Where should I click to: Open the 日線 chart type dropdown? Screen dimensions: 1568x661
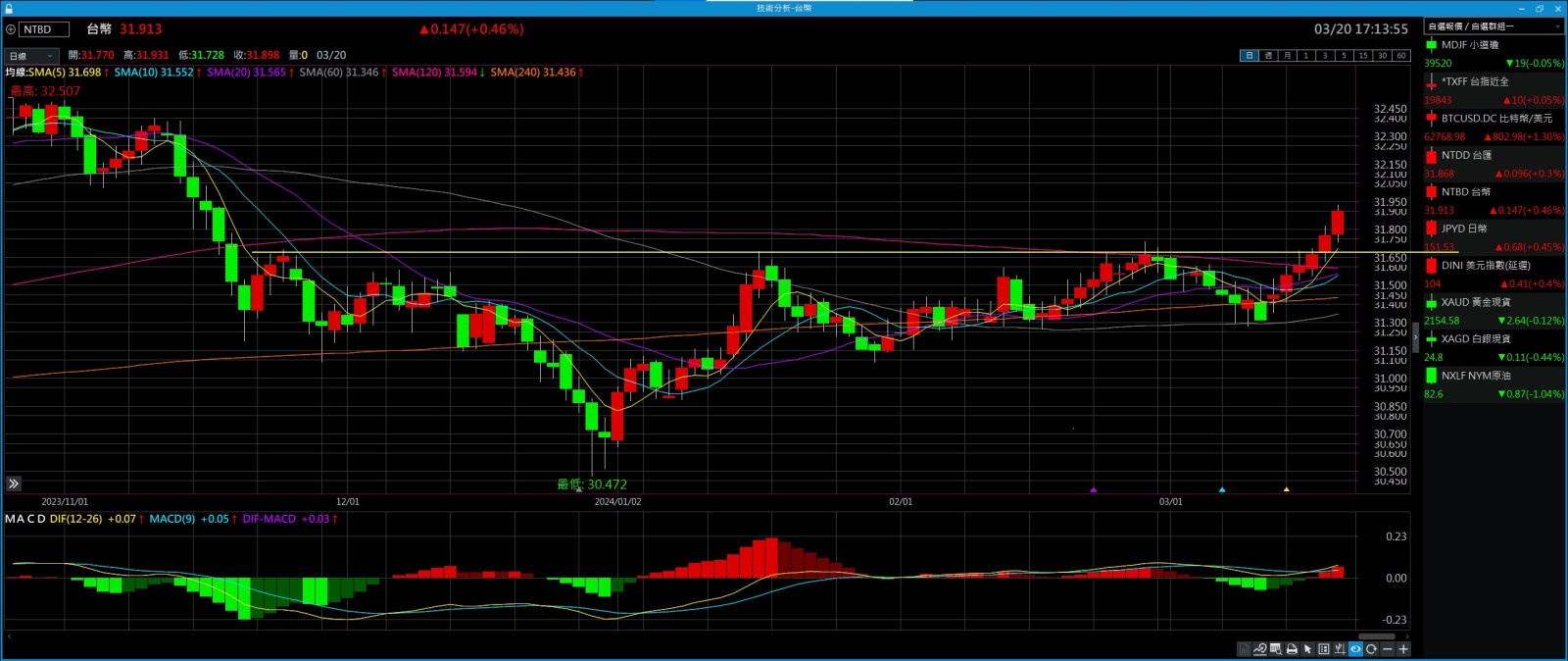[31, 56]
